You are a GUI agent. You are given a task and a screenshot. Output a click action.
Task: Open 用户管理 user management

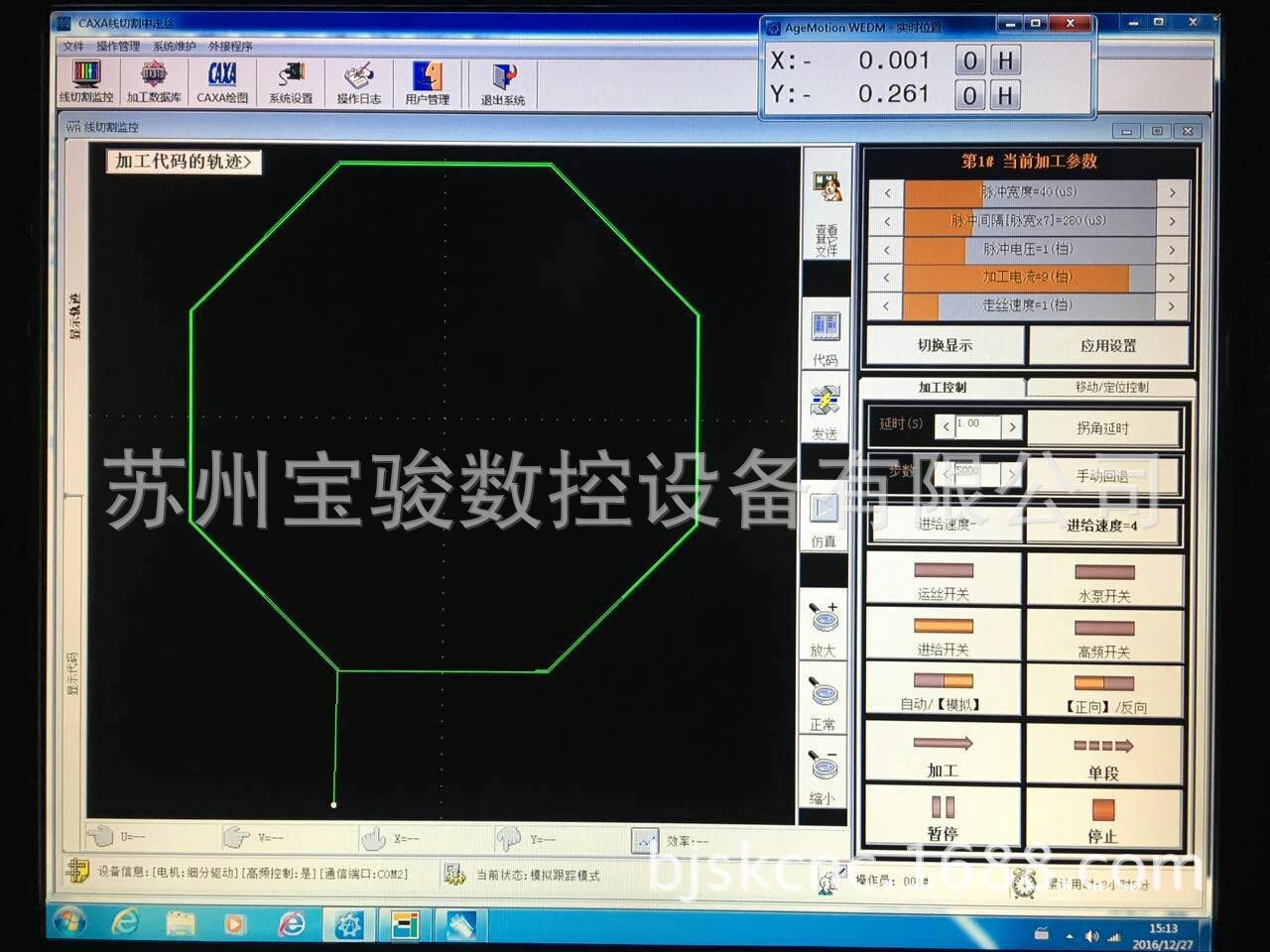coord(428,82)
